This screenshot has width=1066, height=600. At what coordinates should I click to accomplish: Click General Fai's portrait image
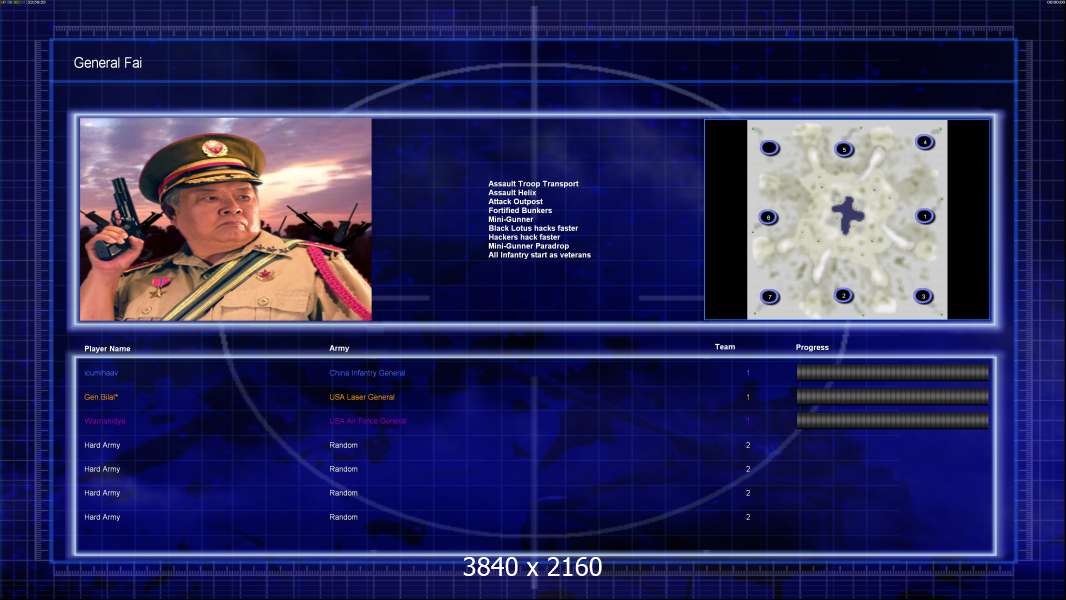(225, 219)
